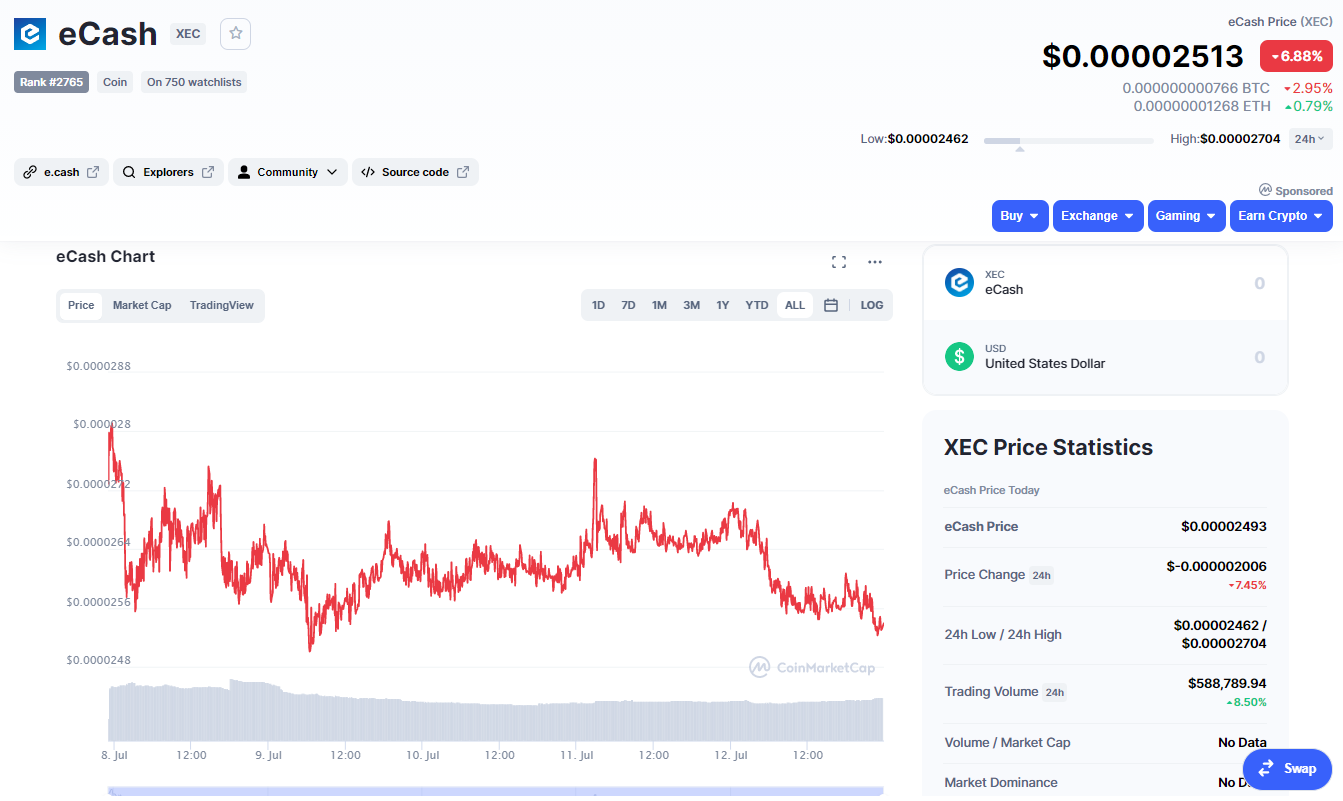
Task: Click the link icon on e.cash website button
Action: coord(31,172)
